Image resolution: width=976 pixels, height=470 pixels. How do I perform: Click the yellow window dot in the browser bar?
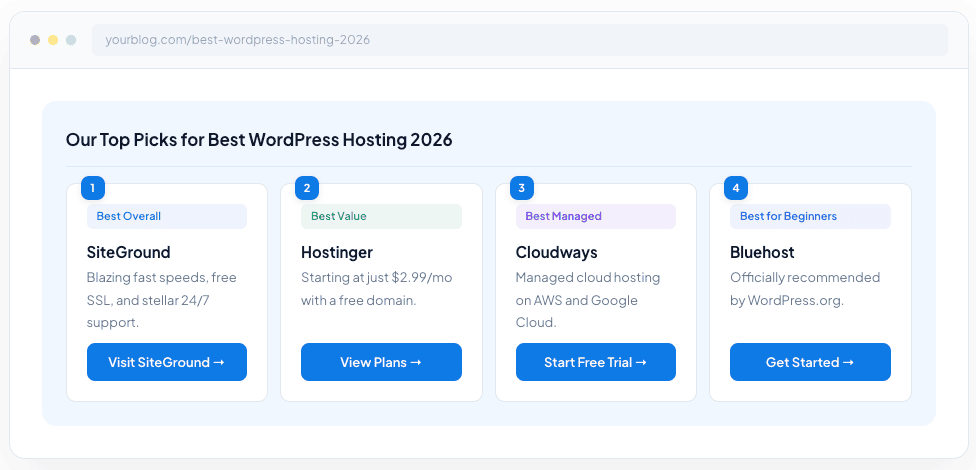(x=53, y=40)
